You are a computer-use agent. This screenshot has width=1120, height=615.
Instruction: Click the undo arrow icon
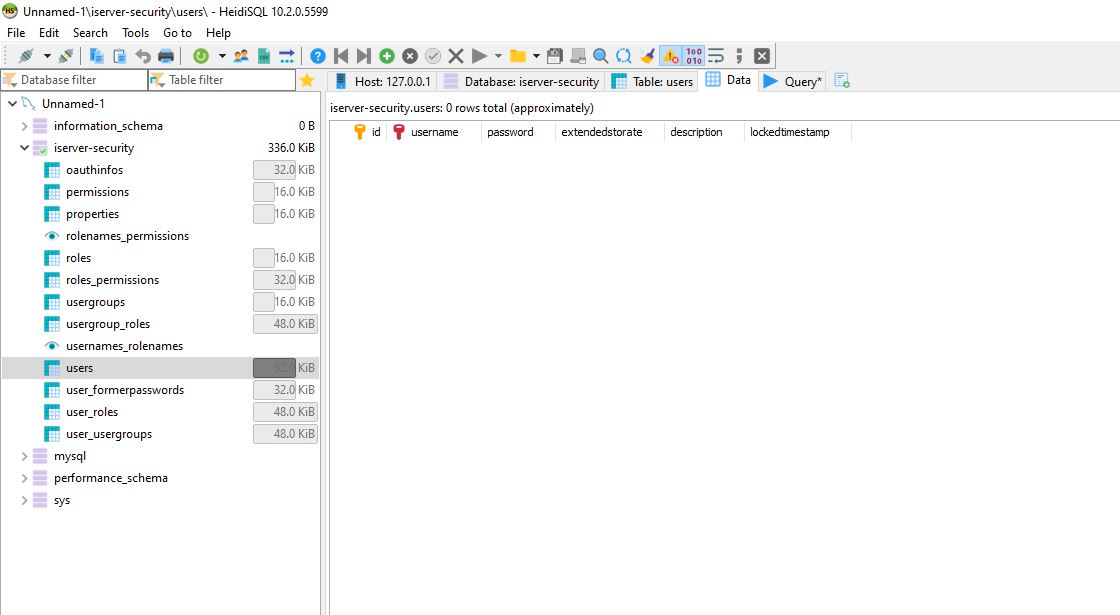[x=143, y=56]
